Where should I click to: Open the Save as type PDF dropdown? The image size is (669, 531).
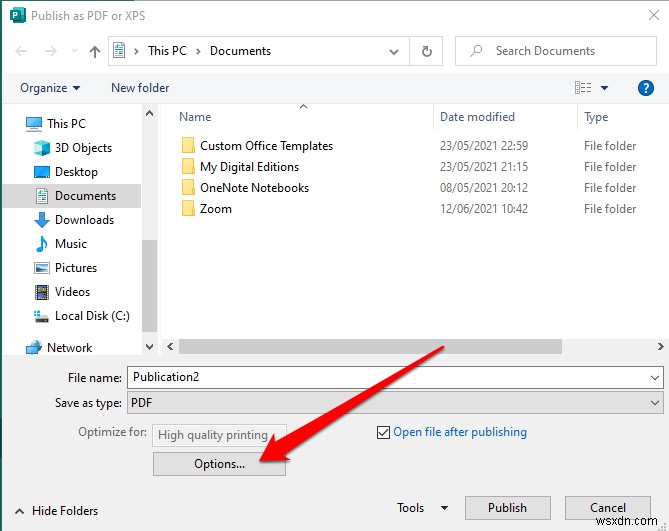(x=395, y=403)
